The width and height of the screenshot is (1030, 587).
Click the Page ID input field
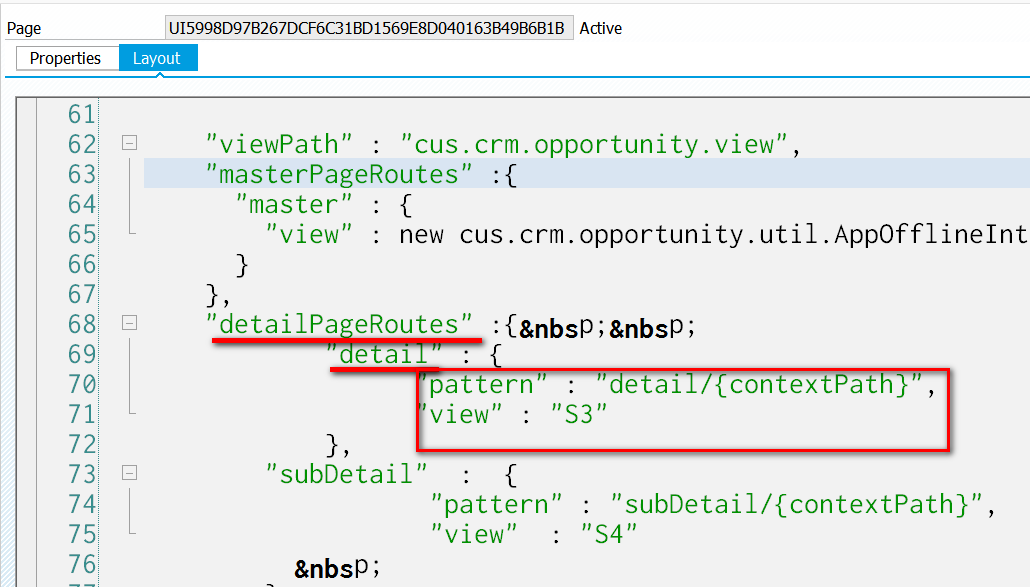(x=369, y=28)
